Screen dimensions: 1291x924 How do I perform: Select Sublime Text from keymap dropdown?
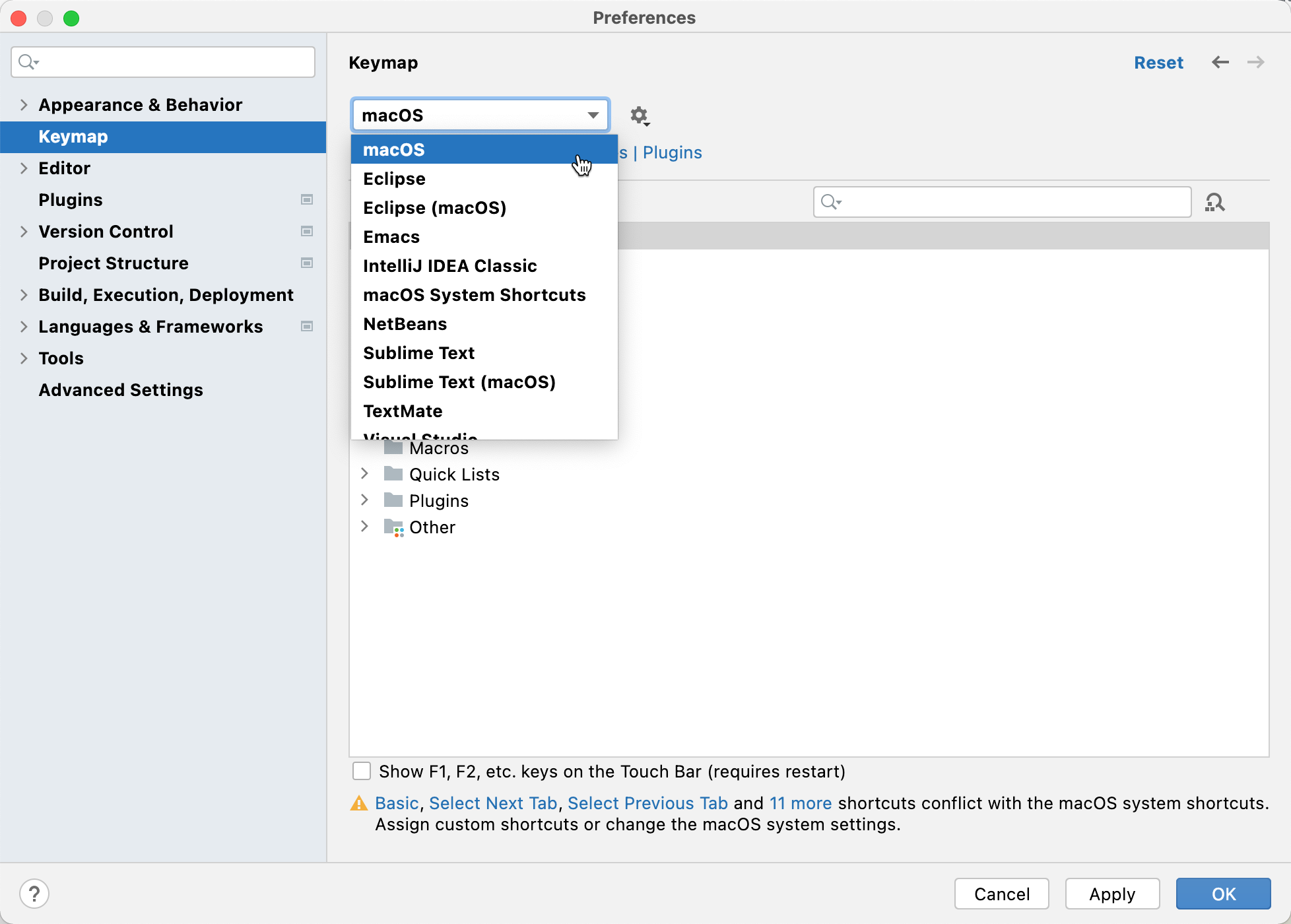point(418,353)
